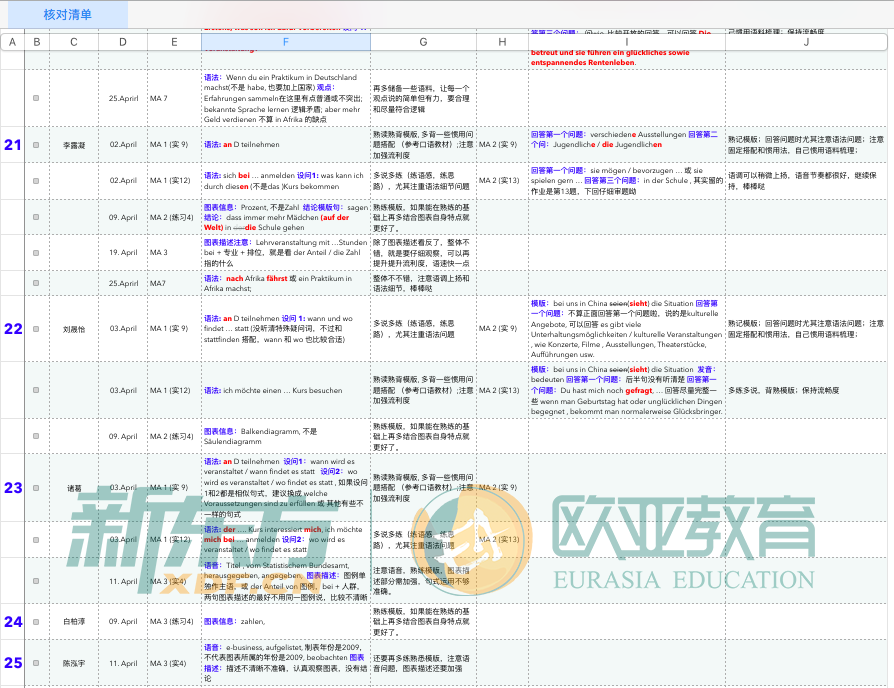Select column B header
894x688 pixels.
(37, 42)
